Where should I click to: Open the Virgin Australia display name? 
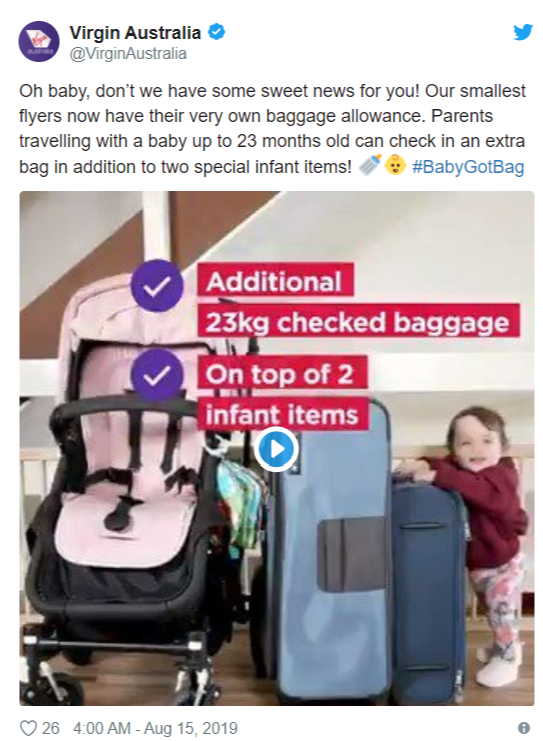click(x=135, y=33)
